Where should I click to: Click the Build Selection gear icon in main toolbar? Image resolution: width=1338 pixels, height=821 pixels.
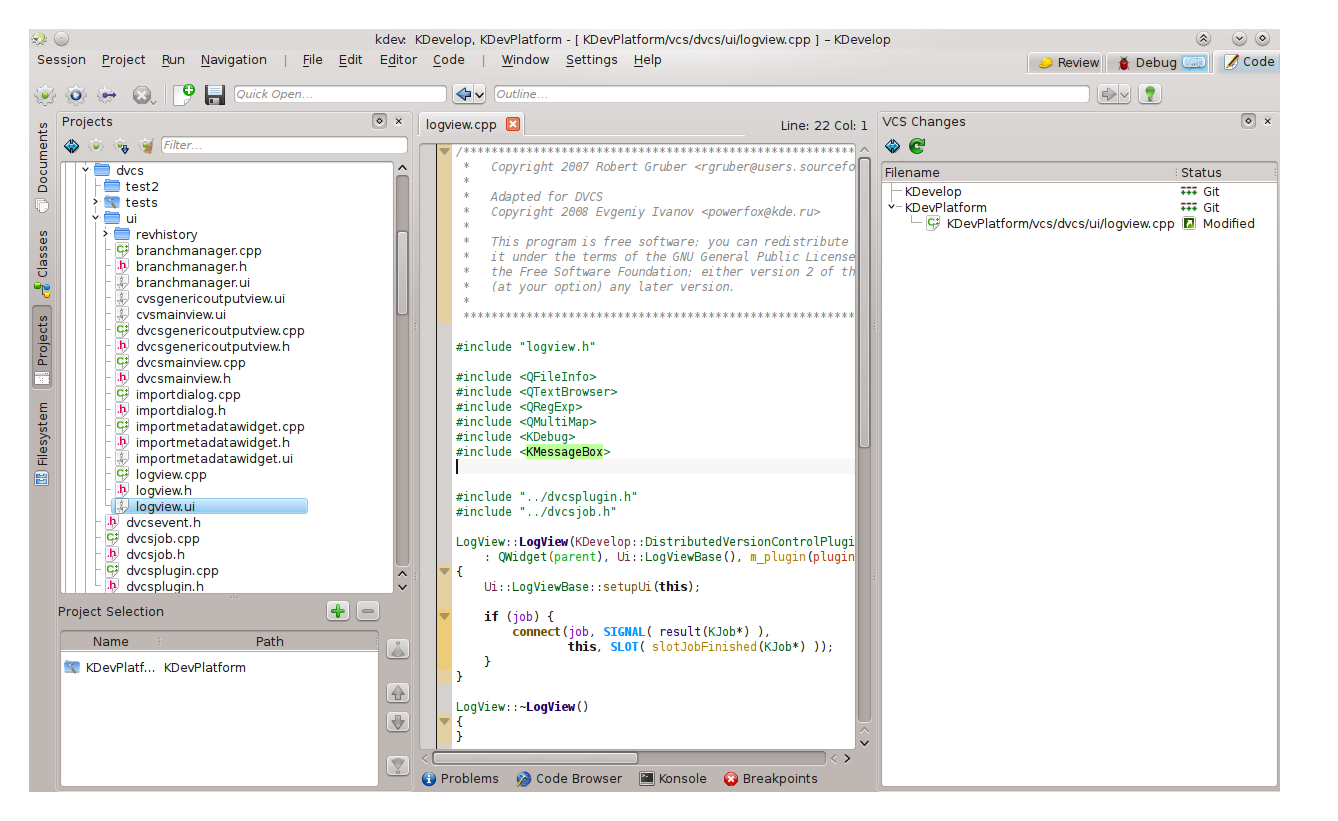pos(45,95)
